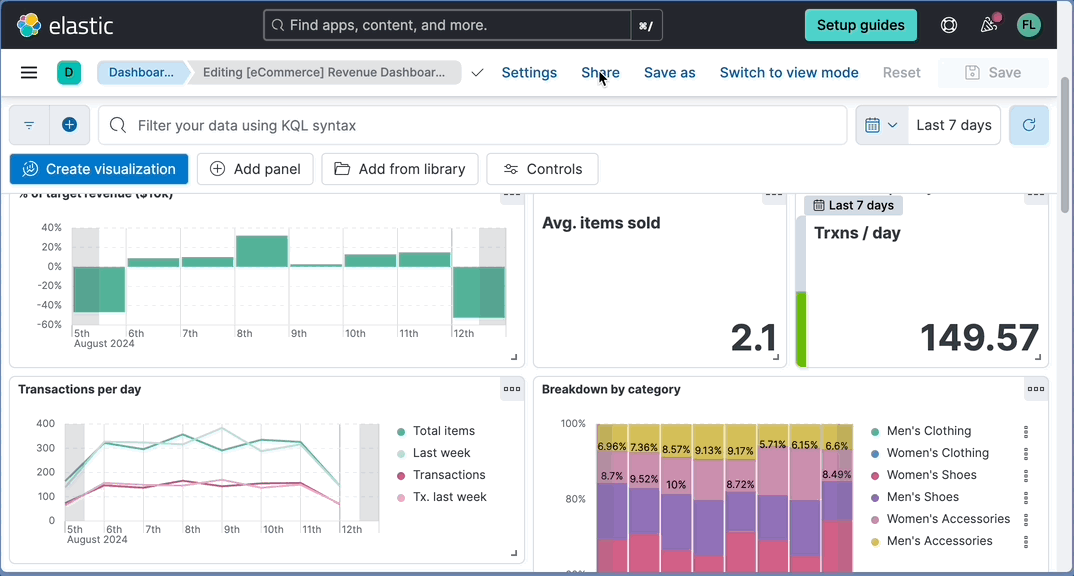Viewport: 1074px width, 576px height.
Task: Open the Trxns / day panel options
Action: 1036,195
